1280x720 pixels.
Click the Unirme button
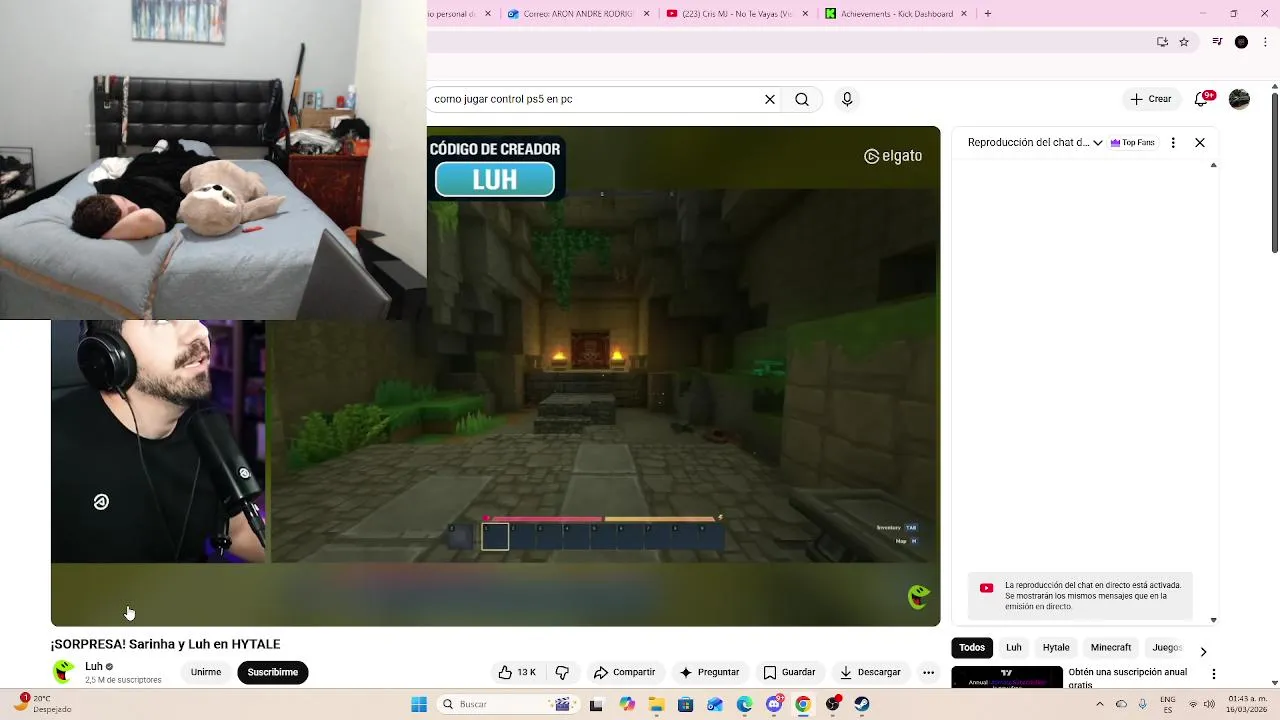[206, 672]
